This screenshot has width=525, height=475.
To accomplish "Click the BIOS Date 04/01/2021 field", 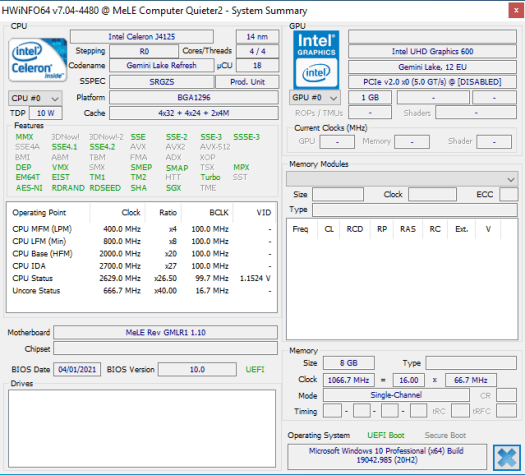I will tap(77, 370).
